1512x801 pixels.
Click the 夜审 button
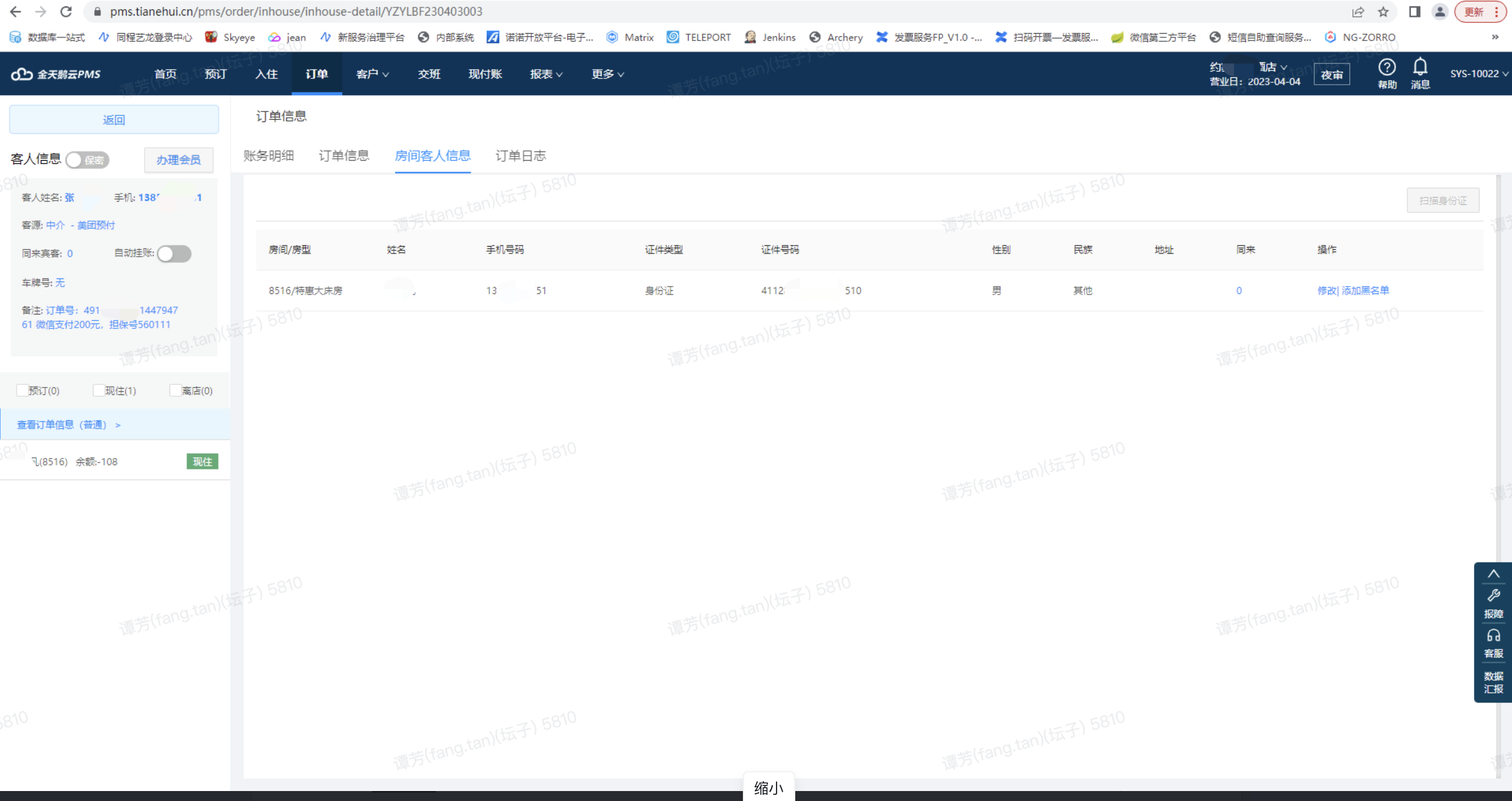1332,75
